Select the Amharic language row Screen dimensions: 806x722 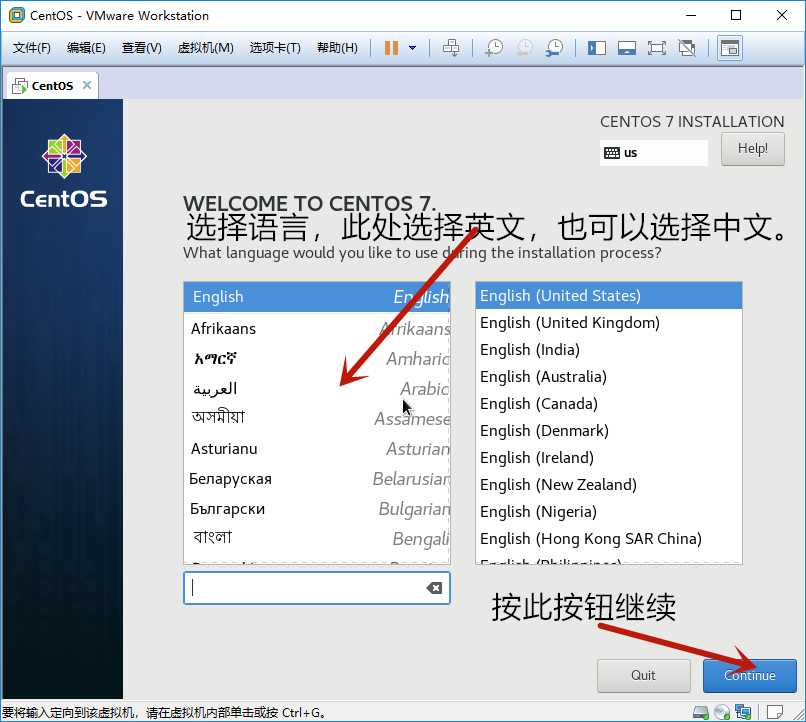point(317,359)
